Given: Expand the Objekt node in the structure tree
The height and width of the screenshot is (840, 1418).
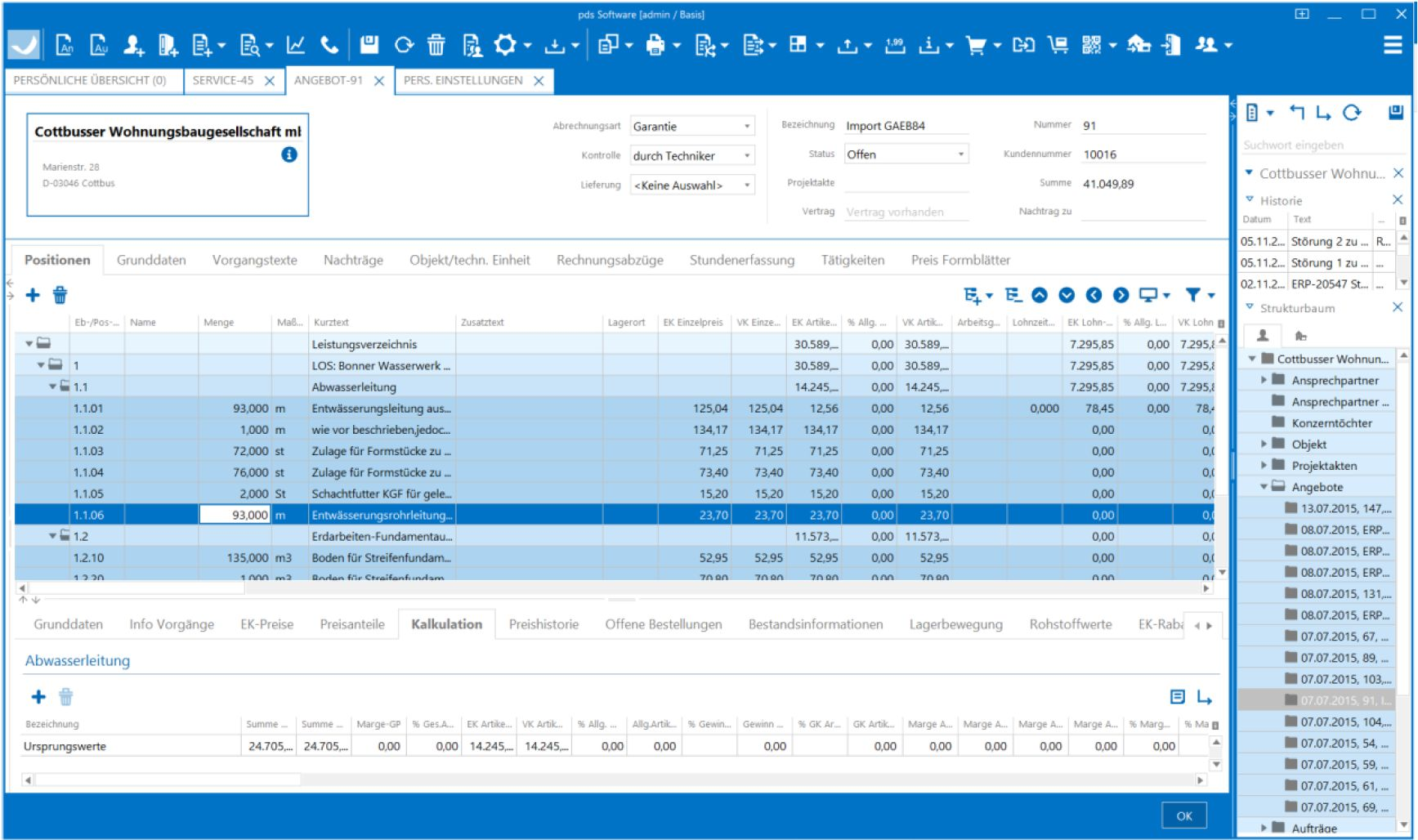Looking at the screenshot, I should [1264, 444].
